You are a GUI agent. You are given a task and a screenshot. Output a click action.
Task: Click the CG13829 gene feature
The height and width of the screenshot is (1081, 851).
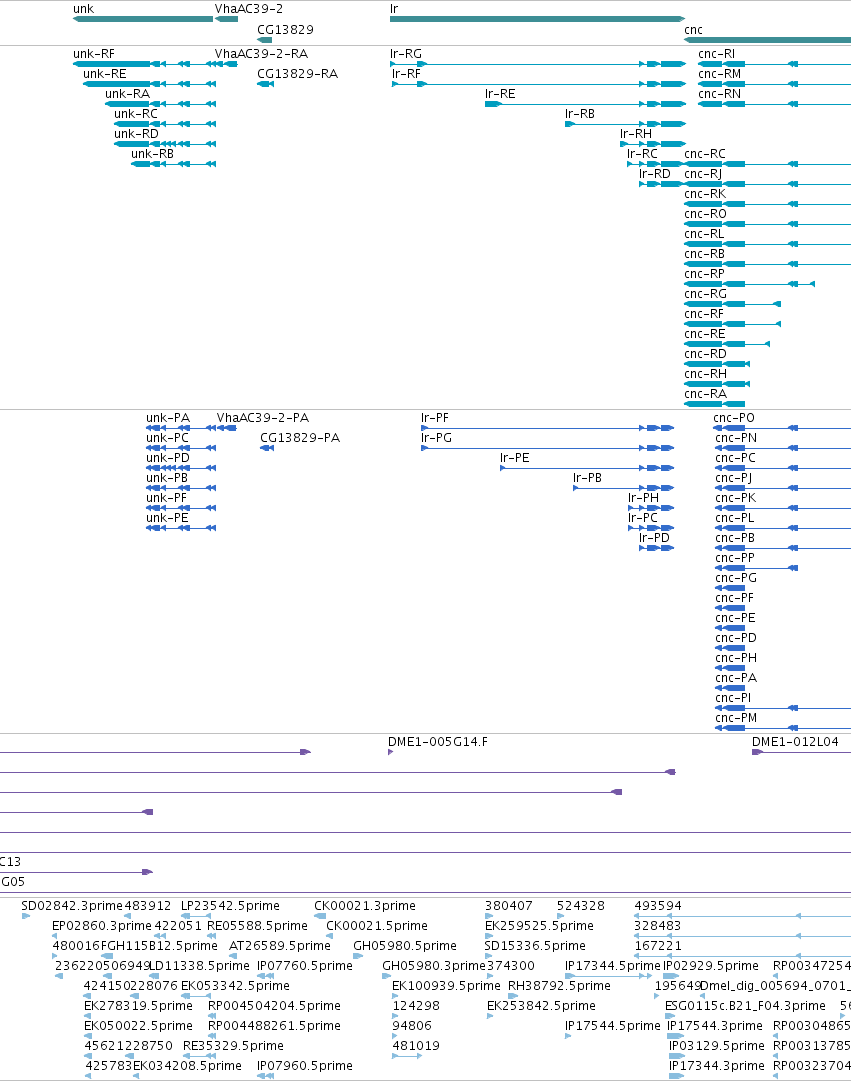pos(265,40)
